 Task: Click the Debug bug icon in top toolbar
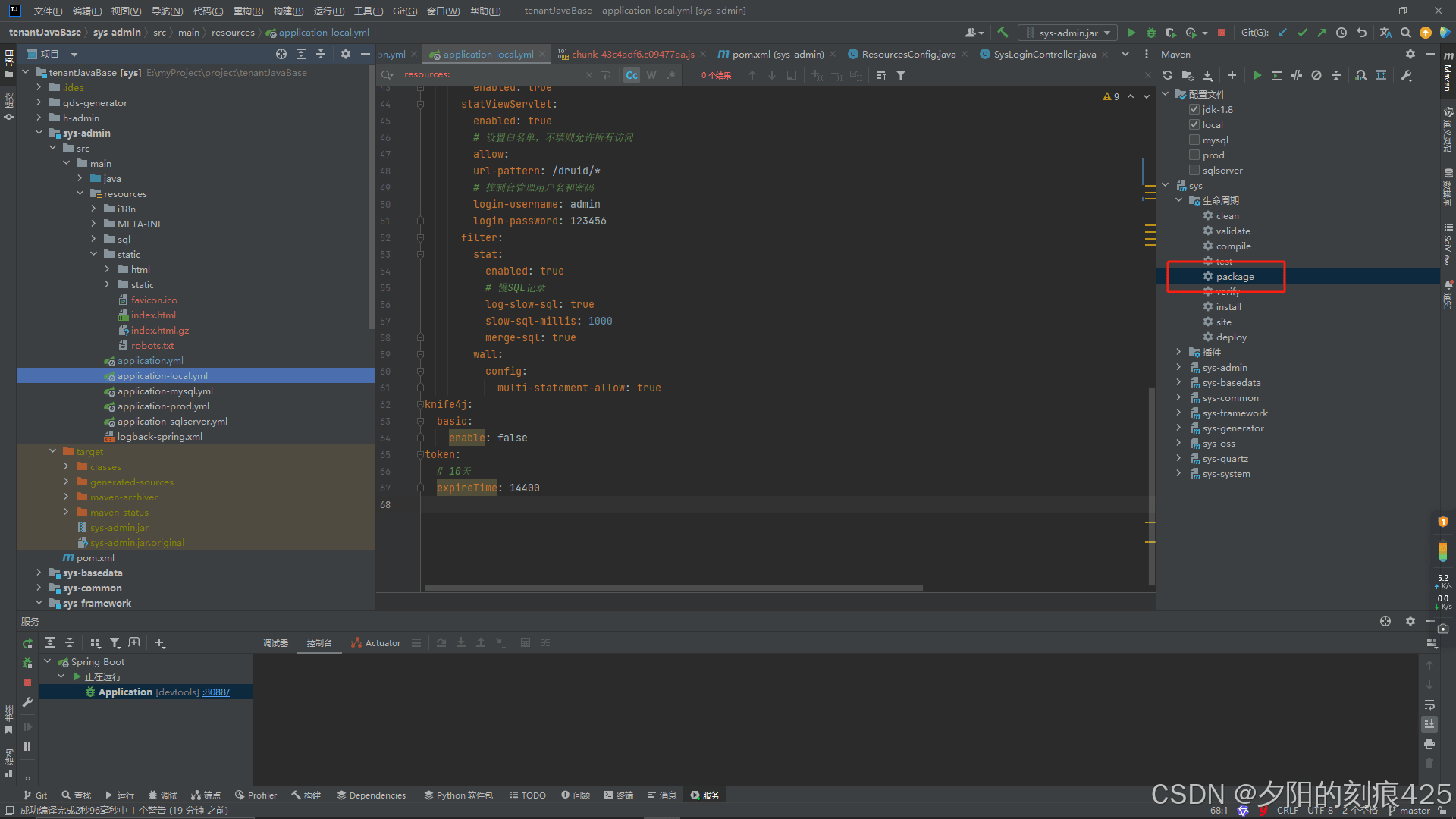coord(1150,33)
